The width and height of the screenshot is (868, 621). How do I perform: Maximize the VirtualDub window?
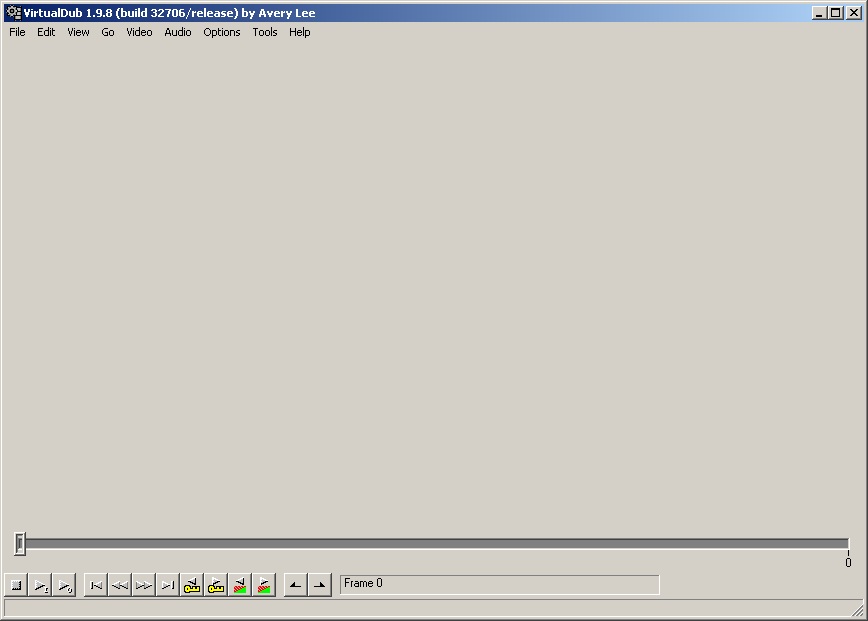point(836,12)
